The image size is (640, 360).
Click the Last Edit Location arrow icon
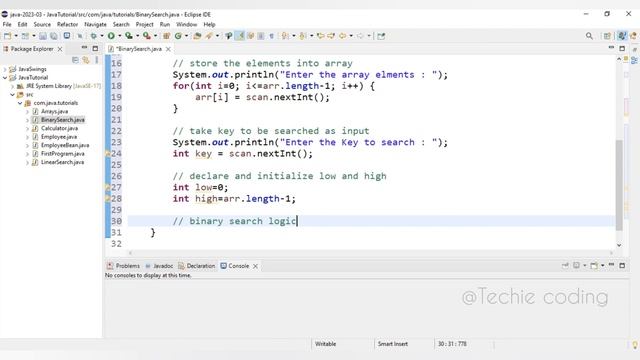(320, 36)
